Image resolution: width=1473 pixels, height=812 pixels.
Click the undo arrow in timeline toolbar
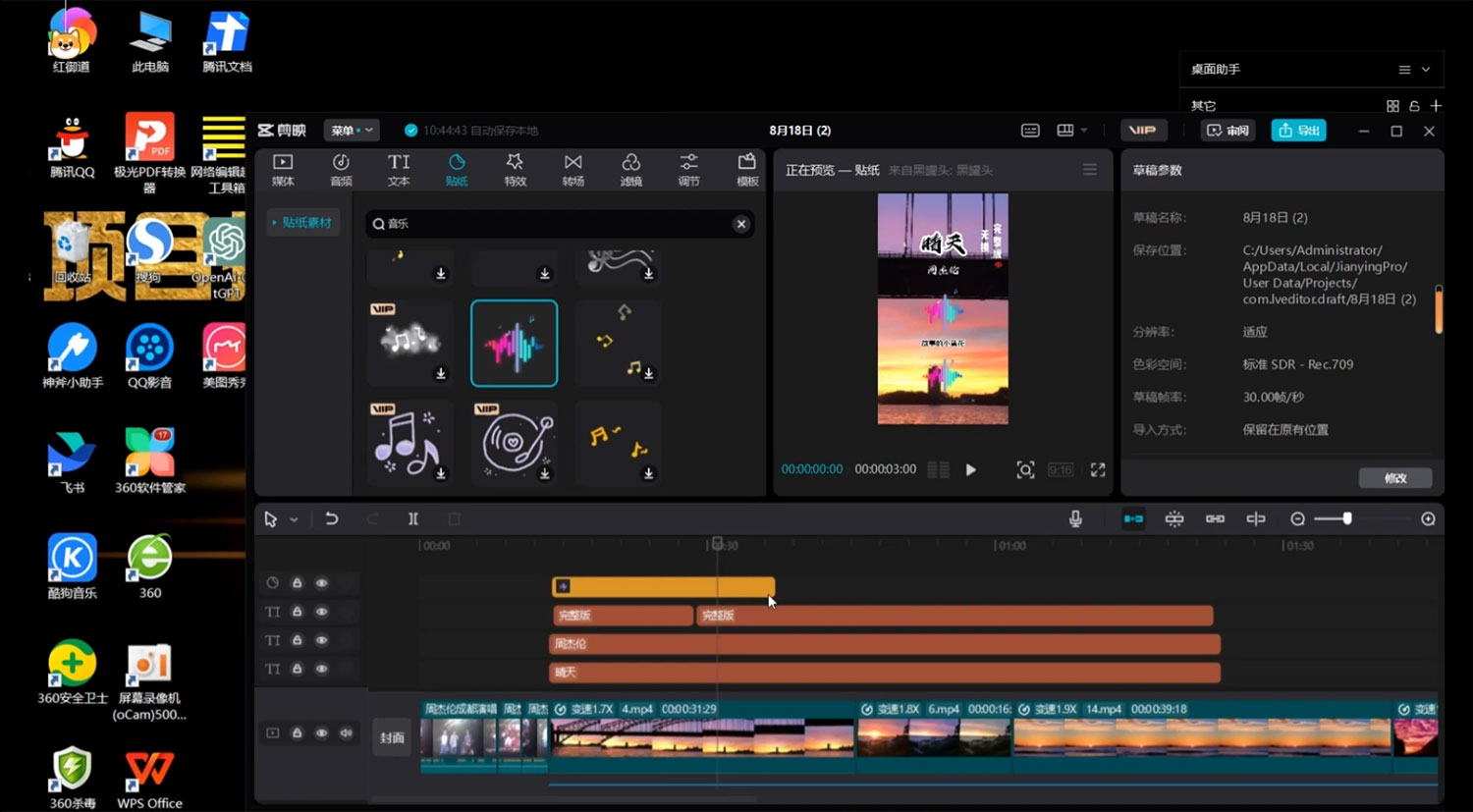332,518
